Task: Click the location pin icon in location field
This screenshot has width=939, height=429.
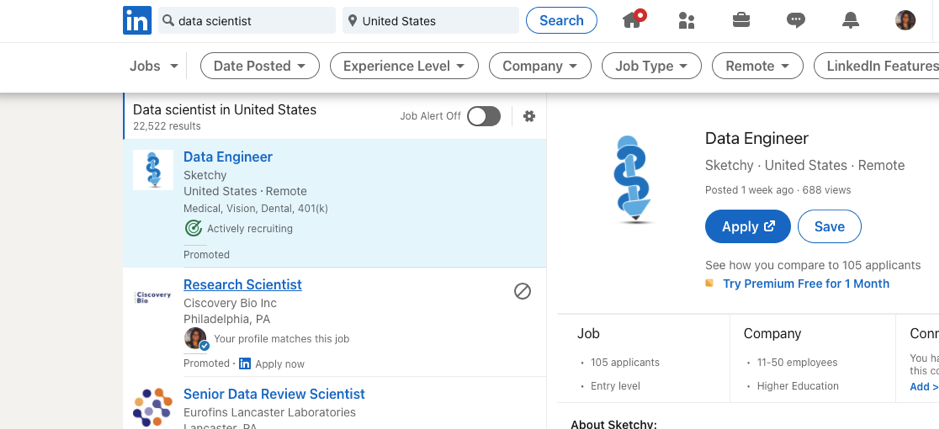Action: click(352, 21)
